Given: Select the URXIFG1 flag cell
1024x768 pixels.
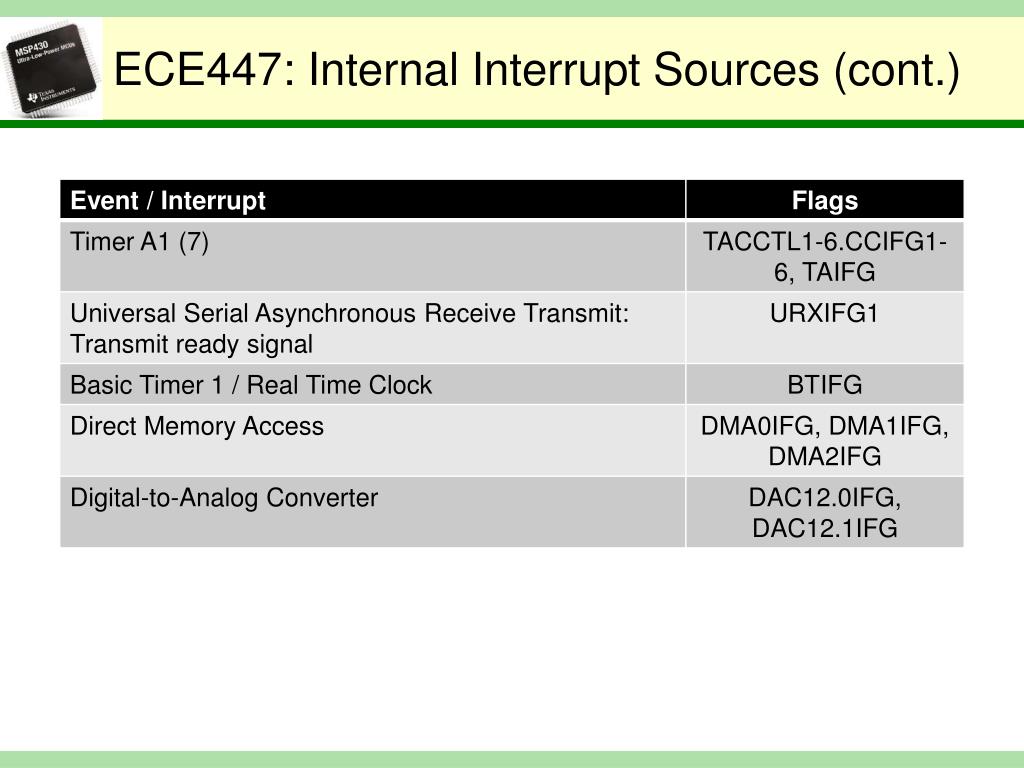Looking at the screenshot, I should pos(825,328).
